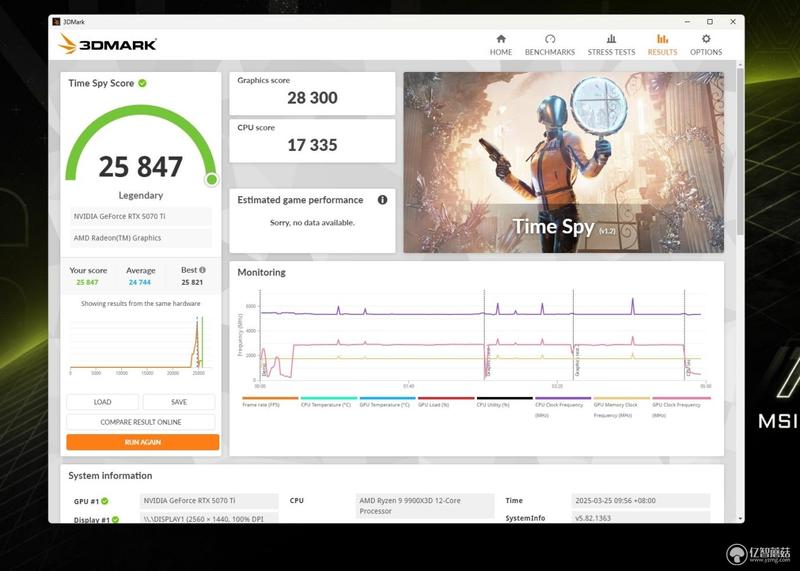Open the STRESS TESTS tab
800x571 pixels.
click(611, 45)
